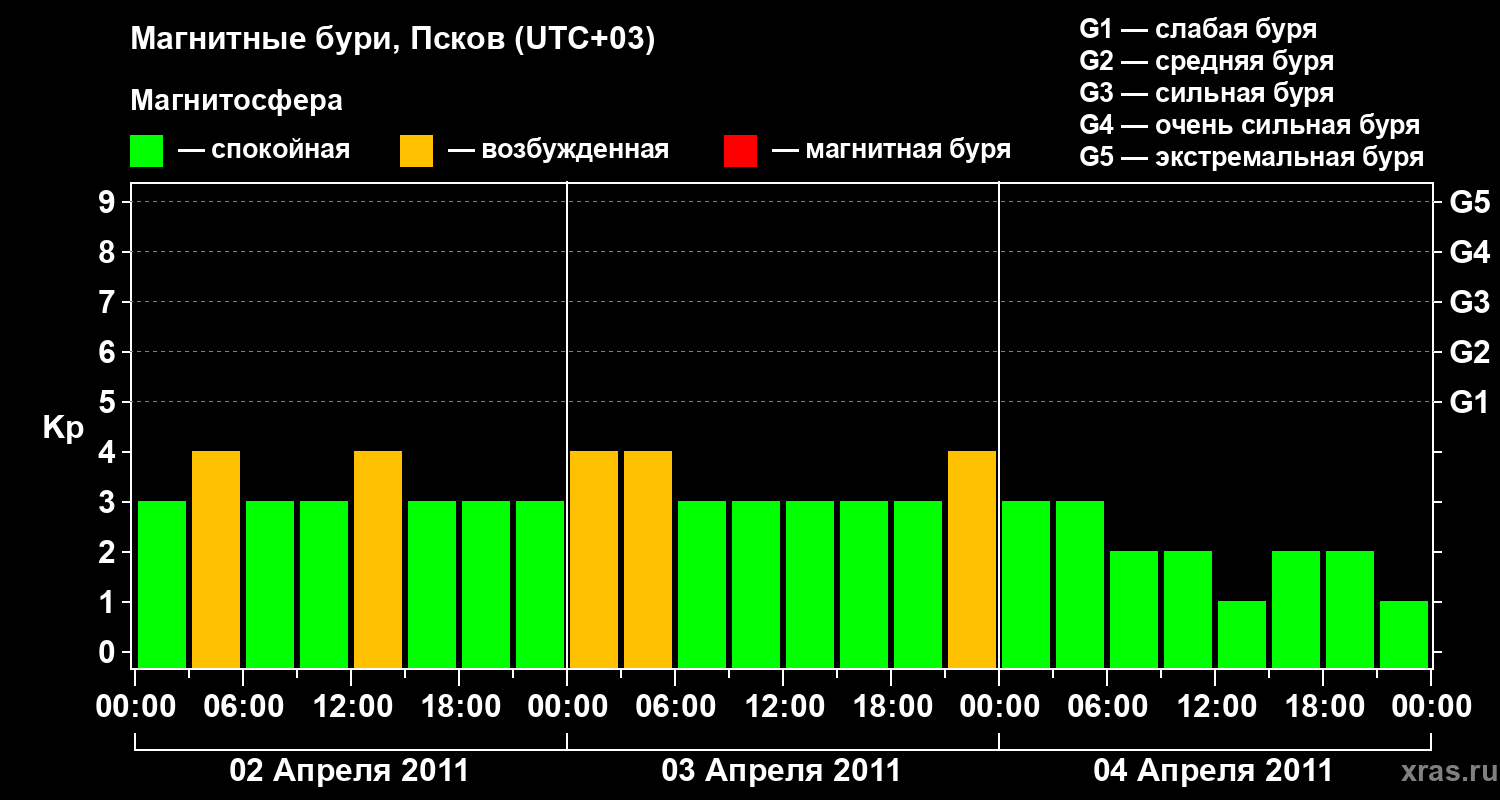The width and height of the screenshot is (1500, 800).
Task: Click the orange bar at 03:00 on 02 April
Action: tap(216, 559)
